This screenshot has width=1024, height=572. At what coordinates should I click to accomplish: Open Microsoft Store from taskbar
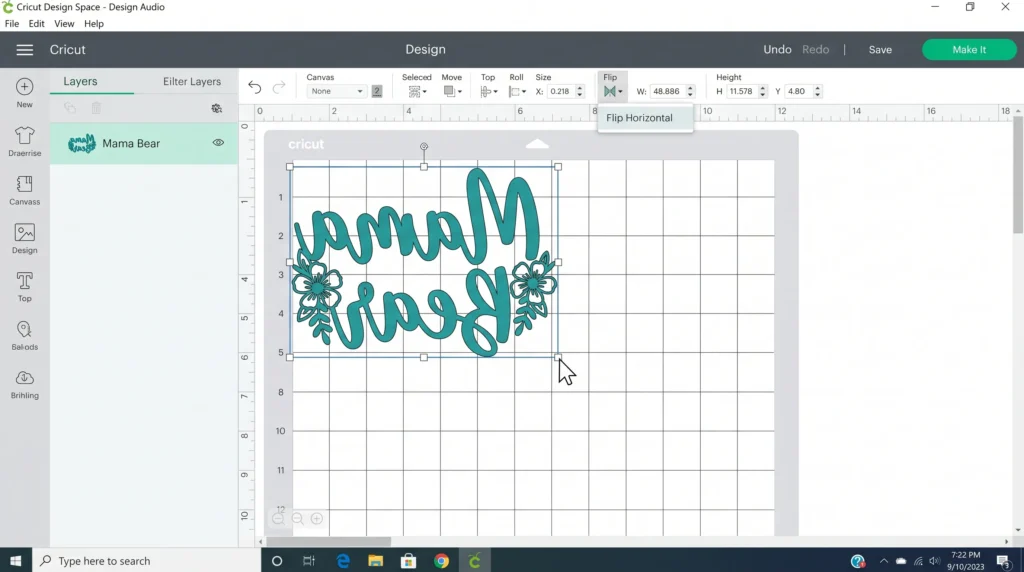coord(408,561)
